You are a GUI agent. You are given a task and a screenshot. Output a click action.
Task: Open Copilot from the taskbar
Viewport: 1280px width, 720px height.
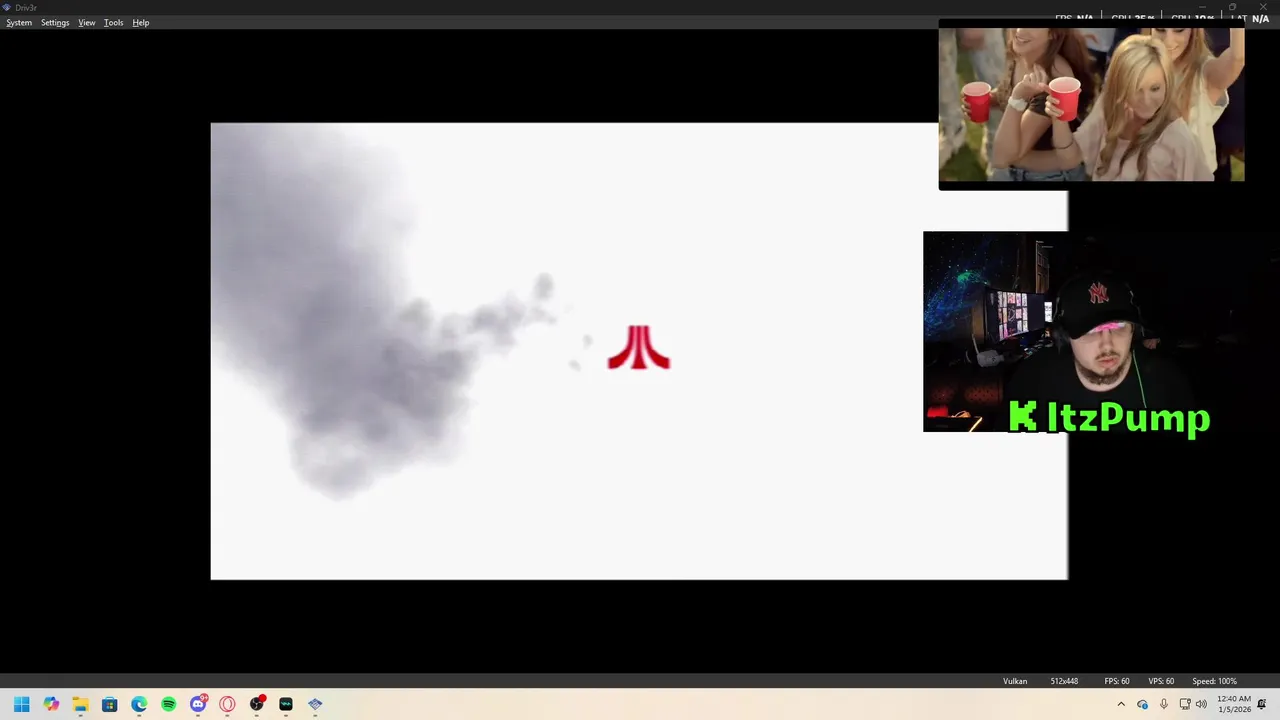tap(51, 704)
